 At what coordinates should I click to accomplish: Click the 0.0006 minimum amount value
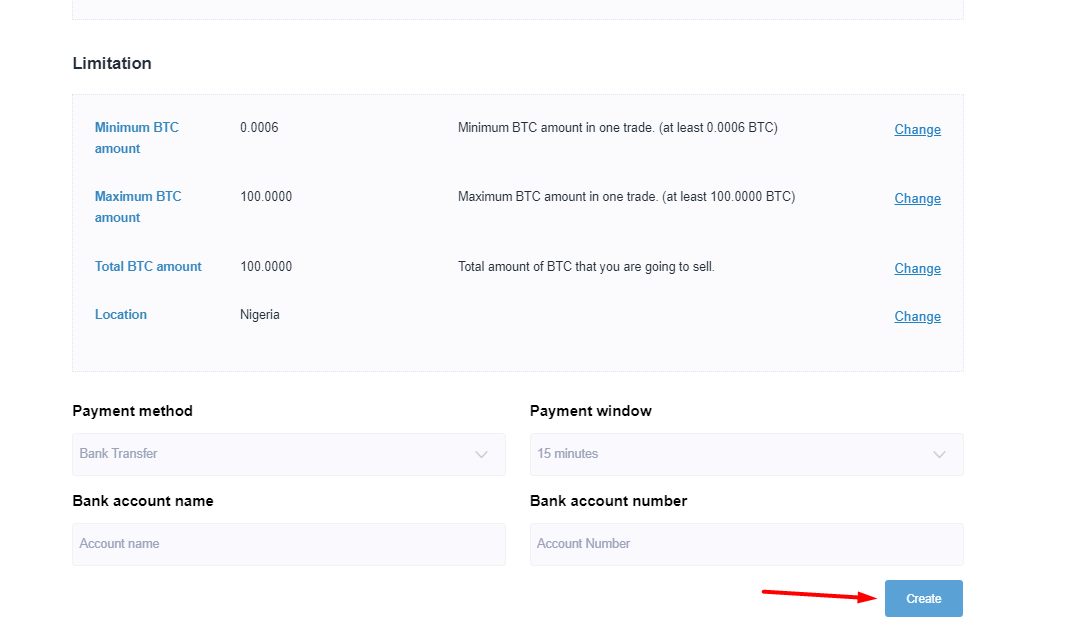pyautogui.click(x=259, y=128)
